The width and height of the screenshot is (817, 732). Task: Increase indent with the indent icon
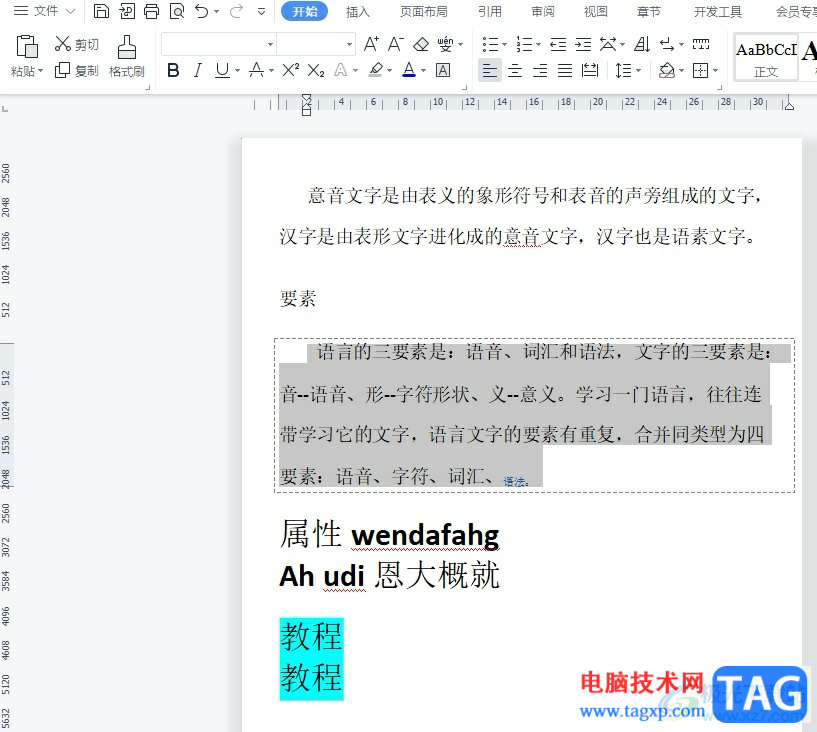583,44
